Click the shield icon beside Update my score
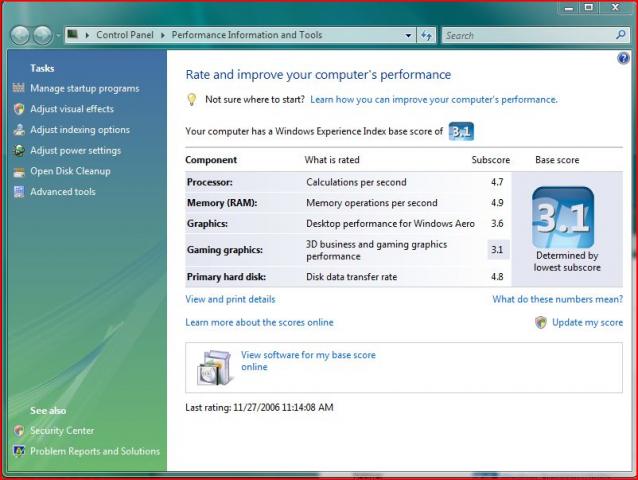The width and height of the screenshot is (638, 480). click(x=540, y=323)
